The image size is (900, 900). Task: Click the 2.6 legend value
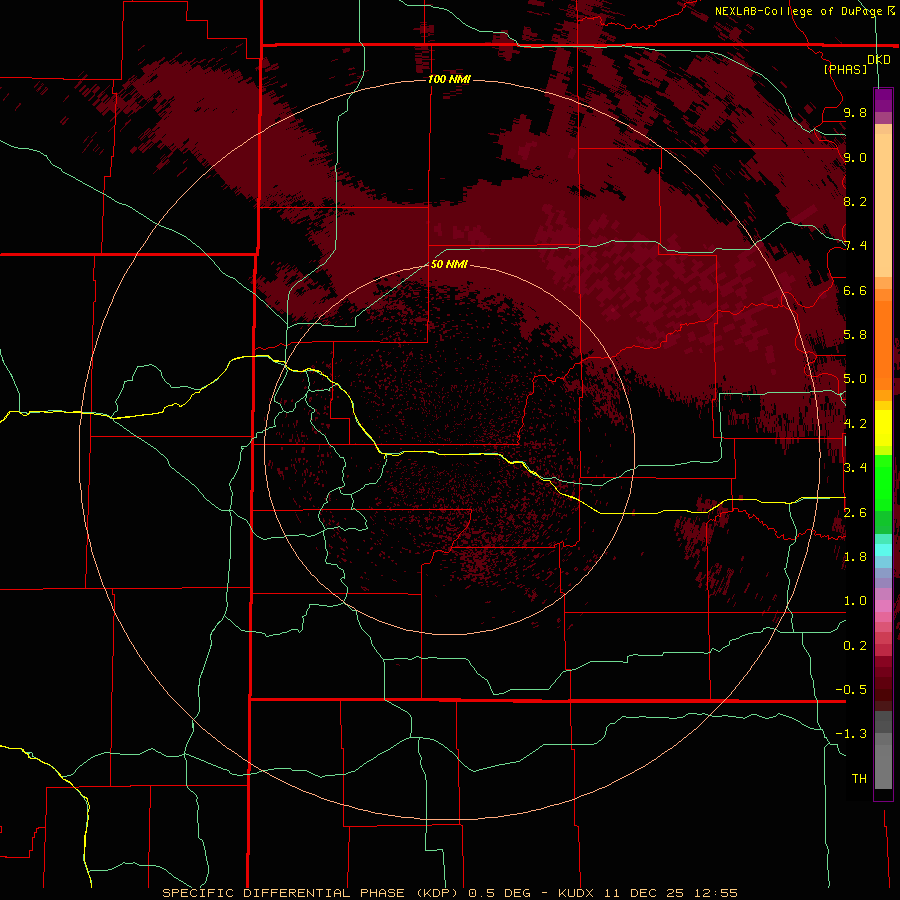point(855,513)
